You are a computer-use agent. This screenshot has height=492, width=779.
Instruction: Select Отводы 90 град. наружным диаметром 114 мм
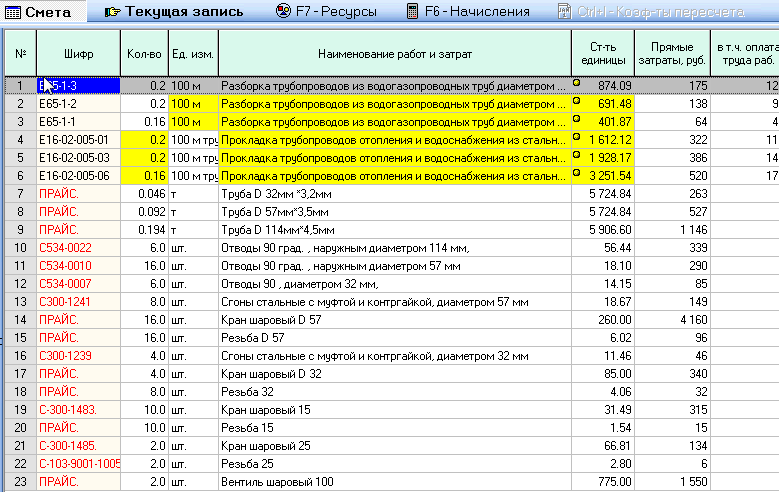[395, 247]
